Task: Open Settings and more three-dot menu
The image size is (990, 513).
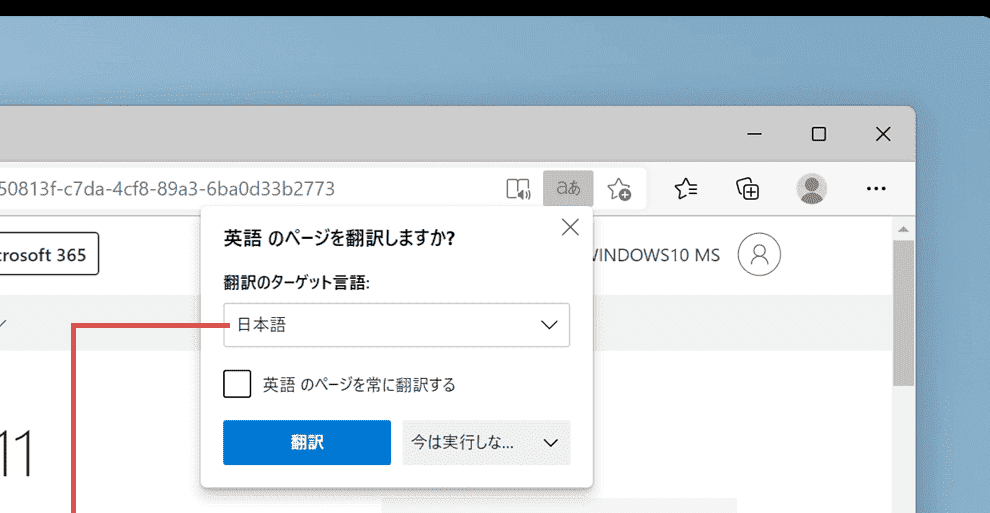Action: (876, 188)
